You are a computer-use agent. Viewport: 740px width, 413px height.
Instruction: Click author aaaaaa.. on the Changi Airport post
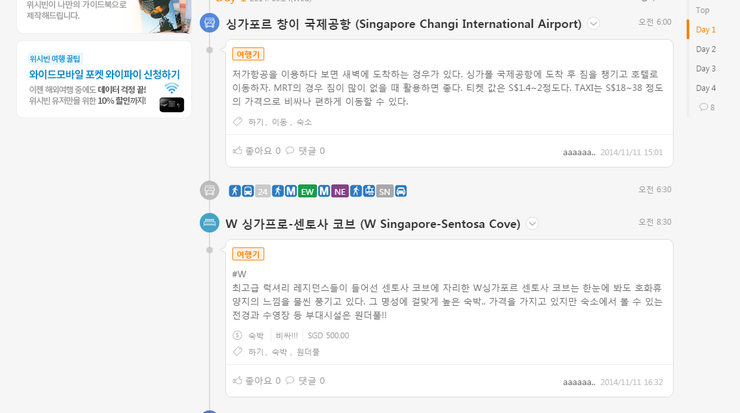click(579, 152)
